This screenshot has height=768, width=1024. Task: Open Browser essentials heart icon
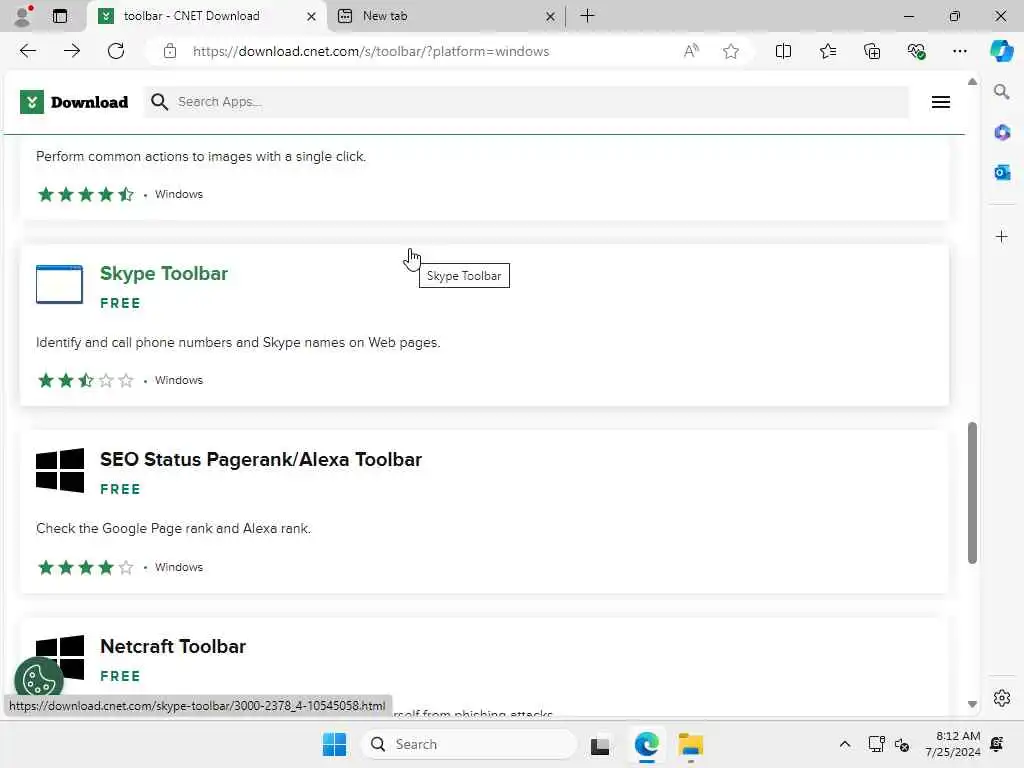(916, 51)
